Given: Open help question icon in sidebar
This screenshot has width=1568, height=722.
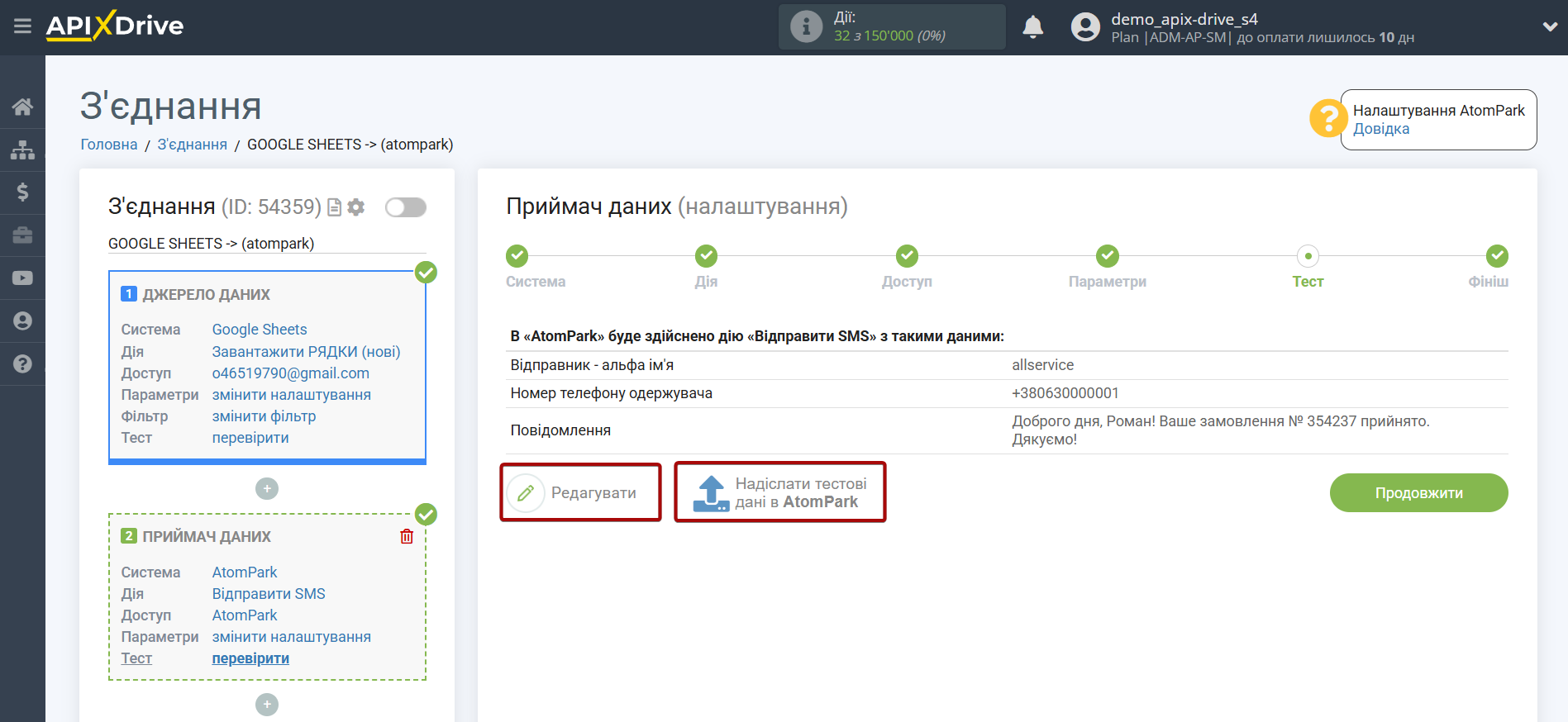Looking at the screenshot, I should [22, 364].
